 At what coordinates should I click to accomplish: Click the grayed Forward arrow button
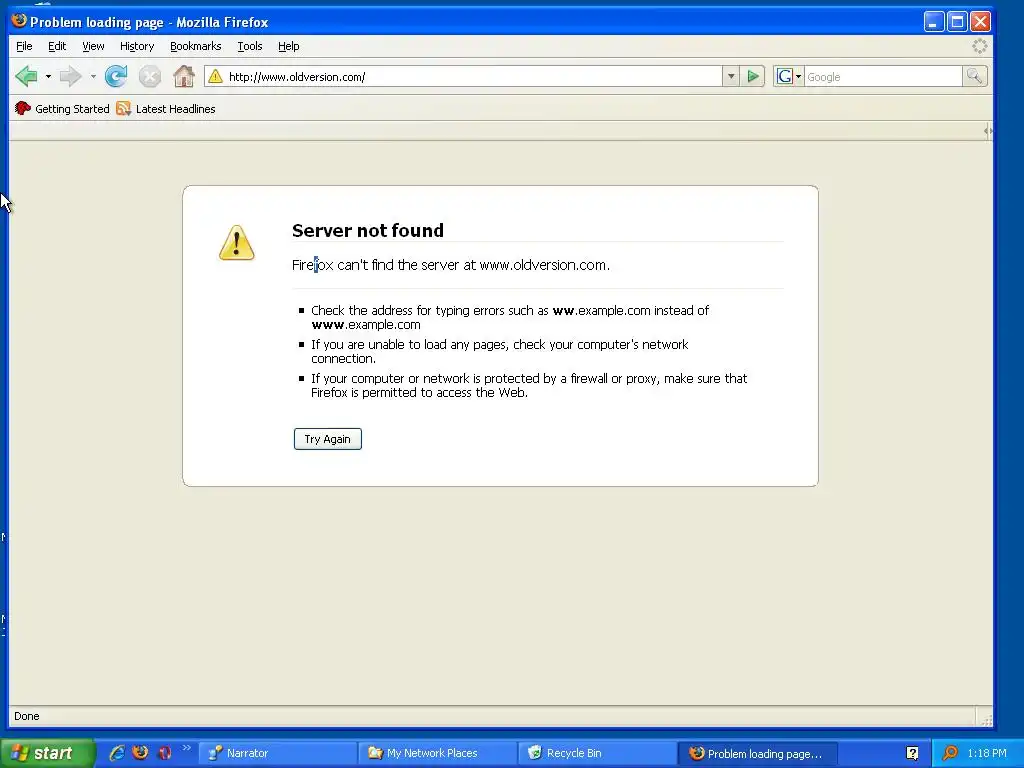70,76
